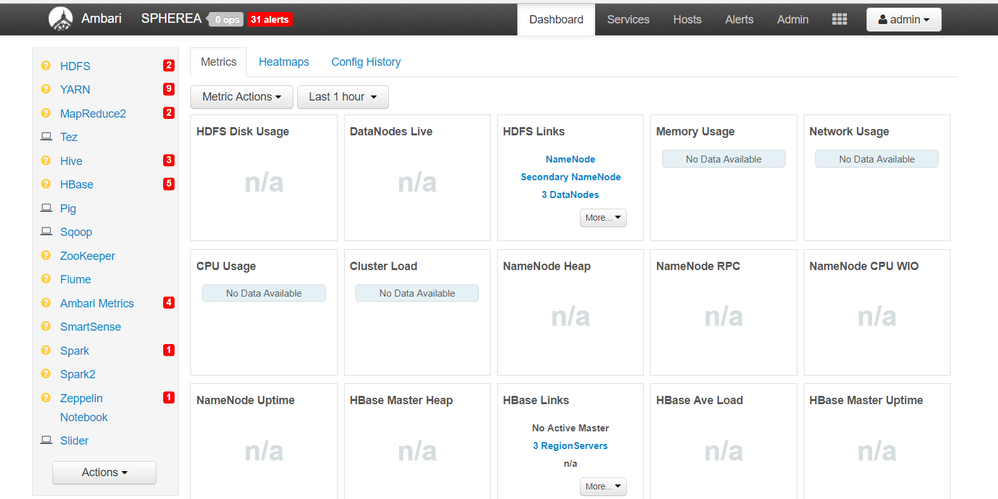Click the 31 alerts button

tap(270, 19)
